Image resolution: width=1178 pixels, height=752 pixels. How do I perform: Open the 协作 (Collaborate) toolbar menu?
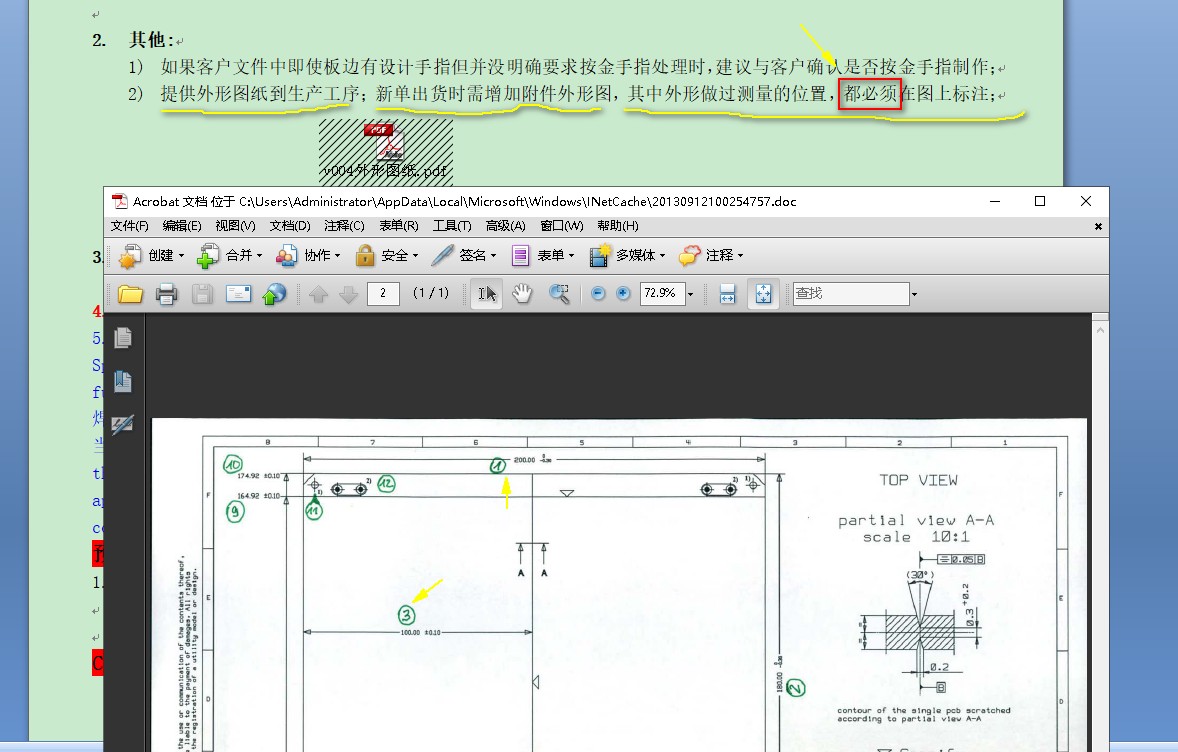point(308,255)
